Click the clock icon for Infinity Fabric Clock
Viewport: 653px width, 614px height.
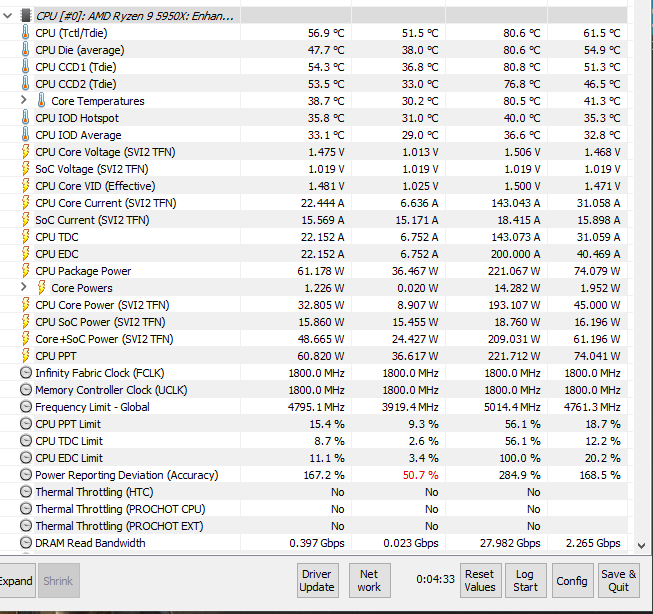point(25,373)
